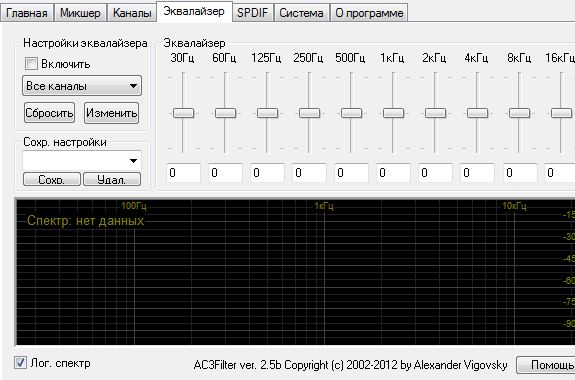This screenshot has height=380, width=575.
Task: Click the 8кГц band slider handle
Action: pos(519,113)
